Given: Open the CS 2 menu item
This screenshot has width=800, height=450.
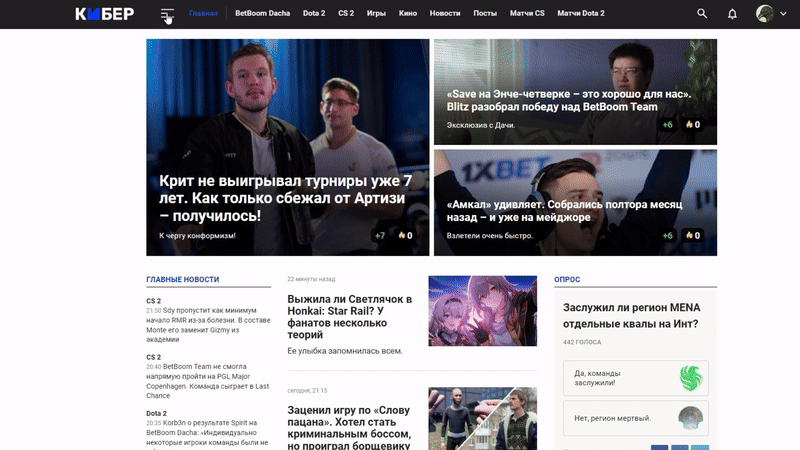Looking at the screenshot, I should tap(346, 13).
